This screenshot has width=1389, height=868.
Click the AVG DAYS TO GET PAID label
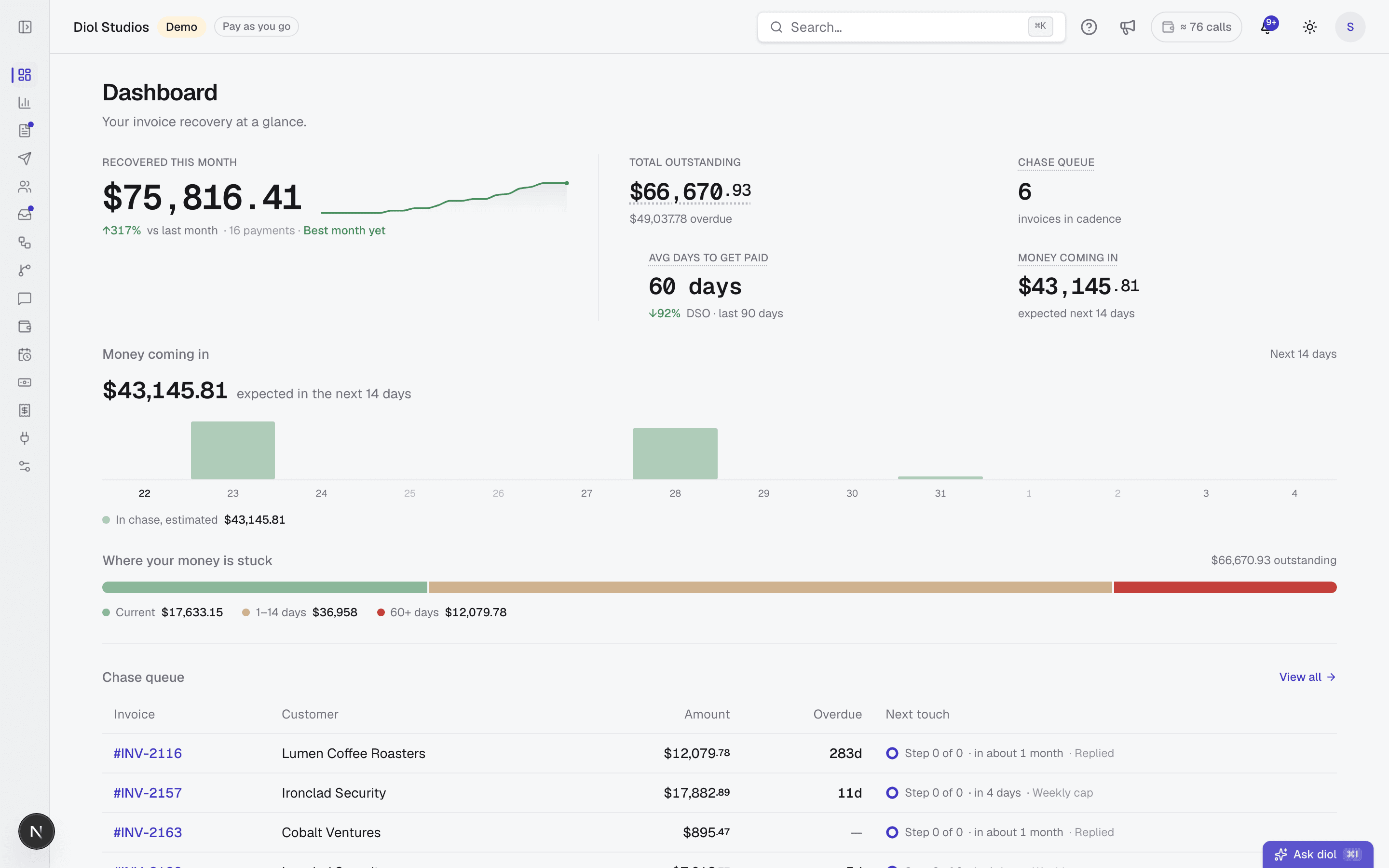point(708,258)
